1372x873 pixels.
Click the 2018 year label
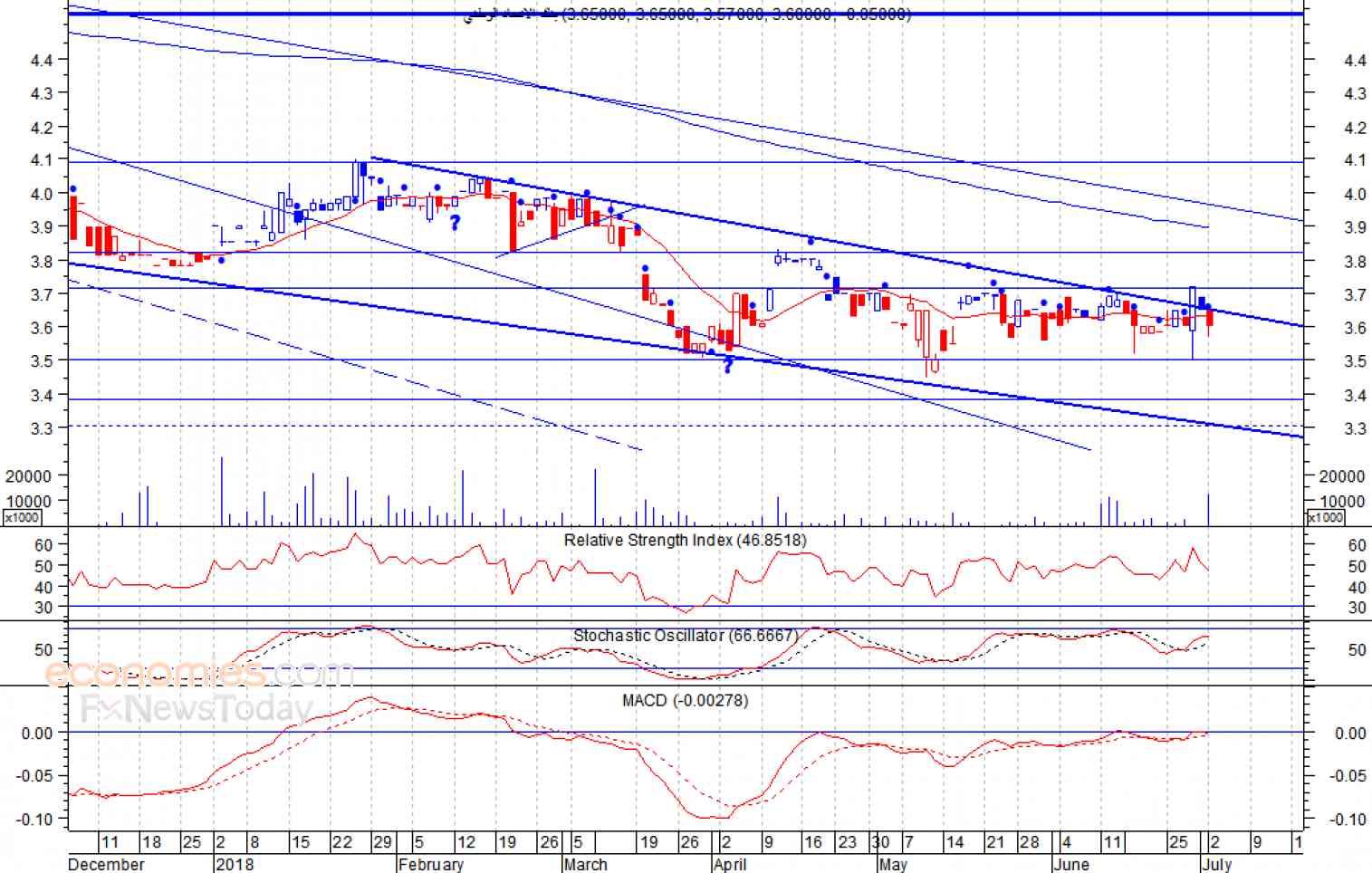[235, 864]
